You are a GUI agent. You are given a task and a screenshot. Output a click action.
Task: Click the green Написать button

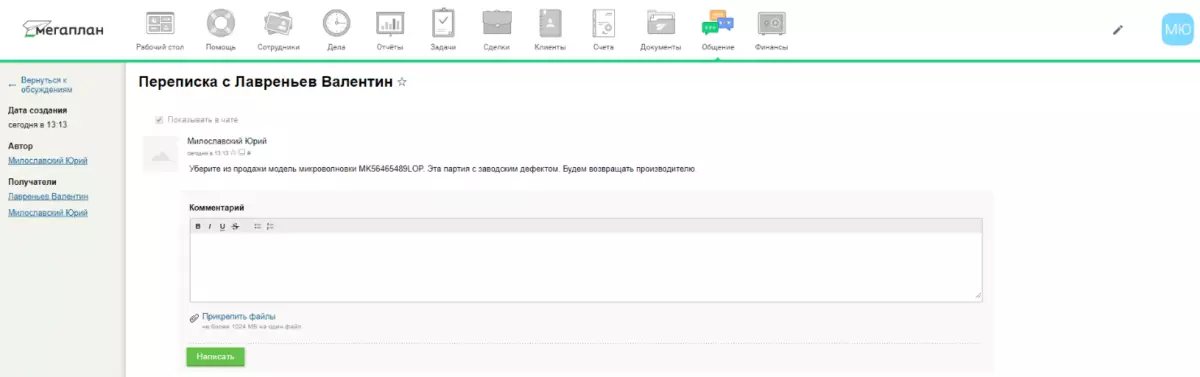tap(215, 356)
